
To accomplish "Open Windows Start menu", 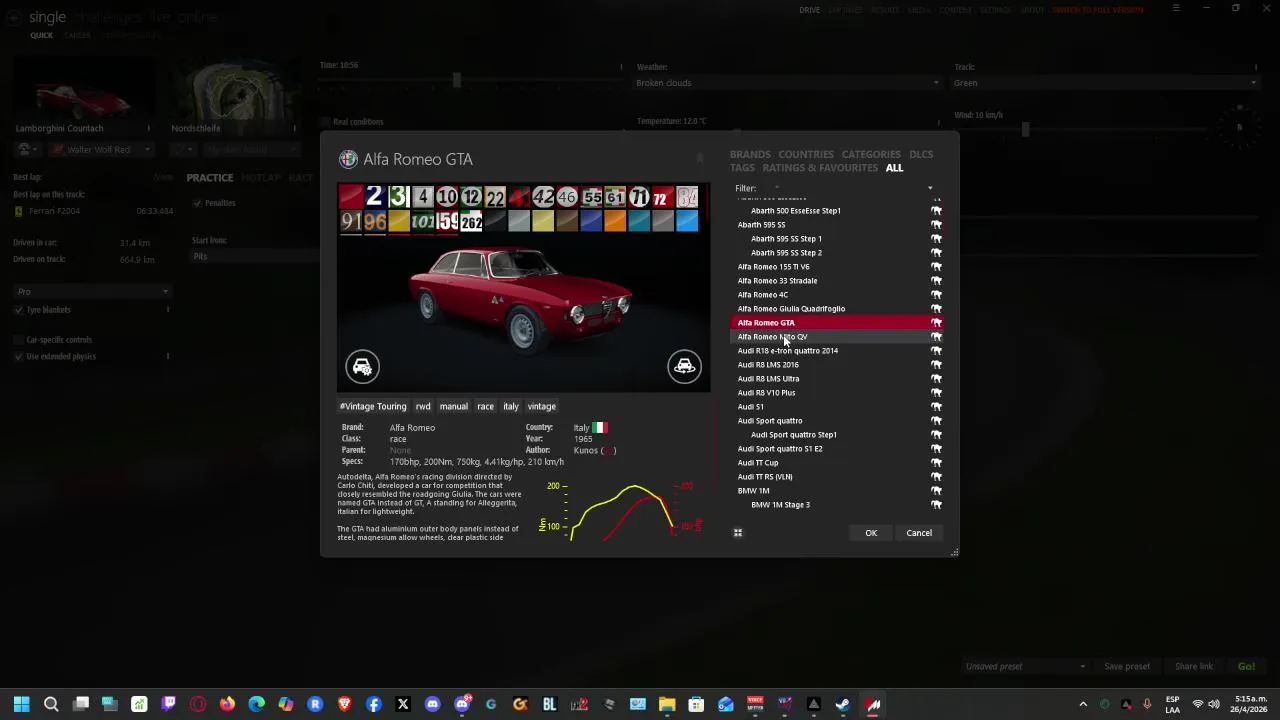I will tap(21, 704).
